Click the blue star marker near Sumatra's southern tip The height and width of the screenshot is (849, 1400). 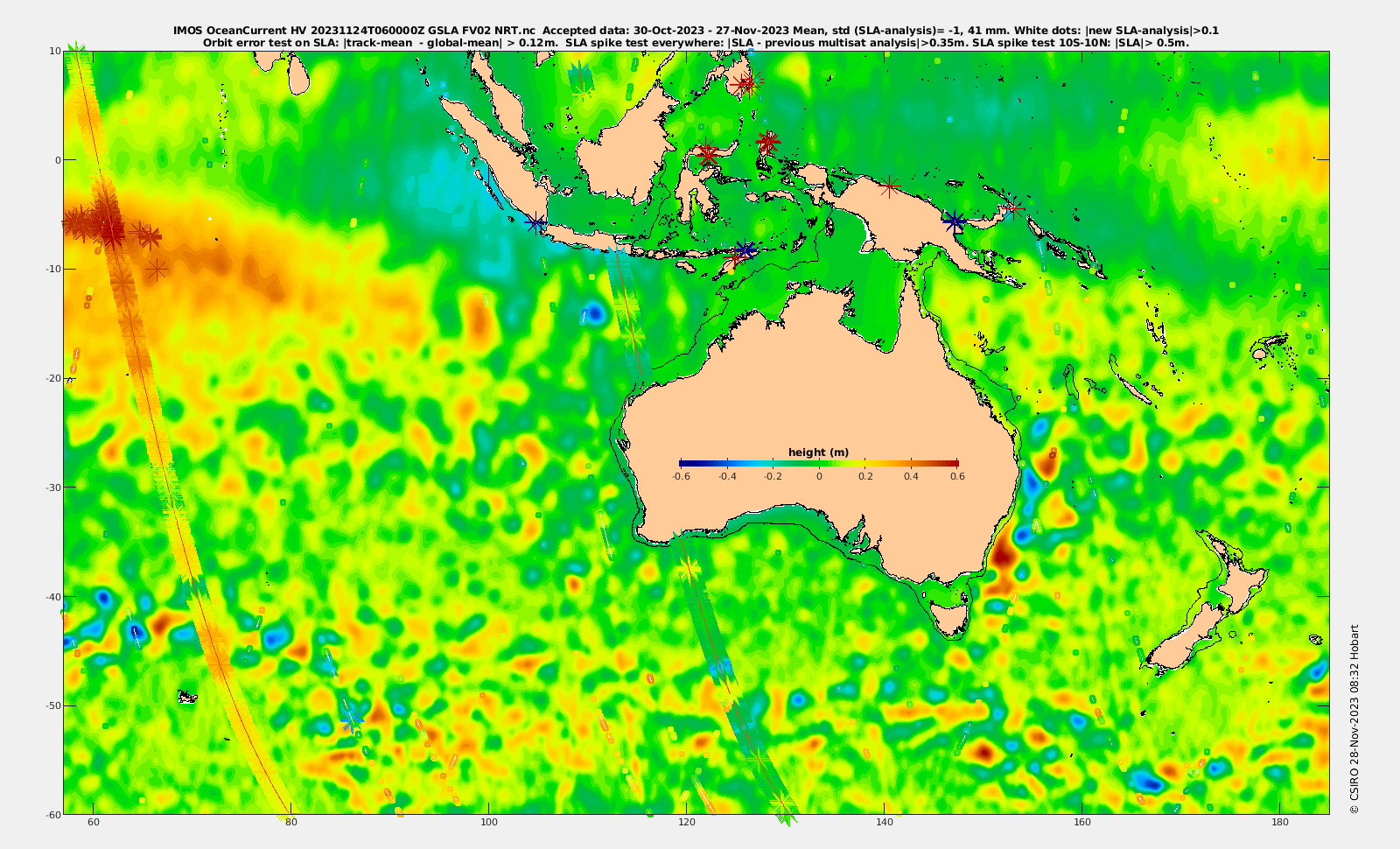coord(535,223)
